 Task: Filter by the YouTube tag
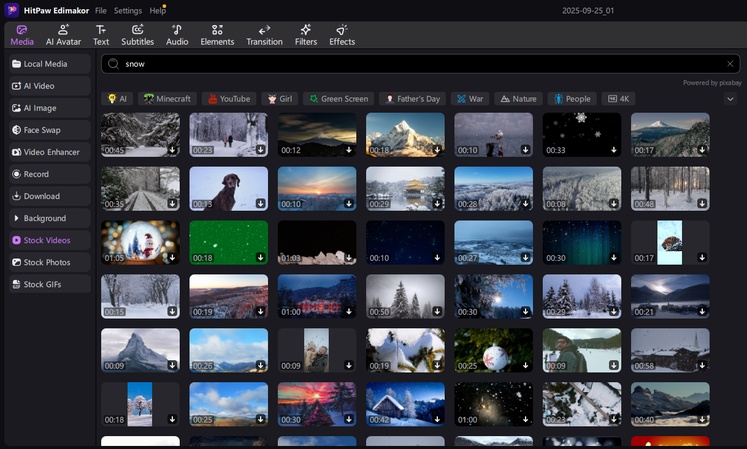[x=229, y=99]
